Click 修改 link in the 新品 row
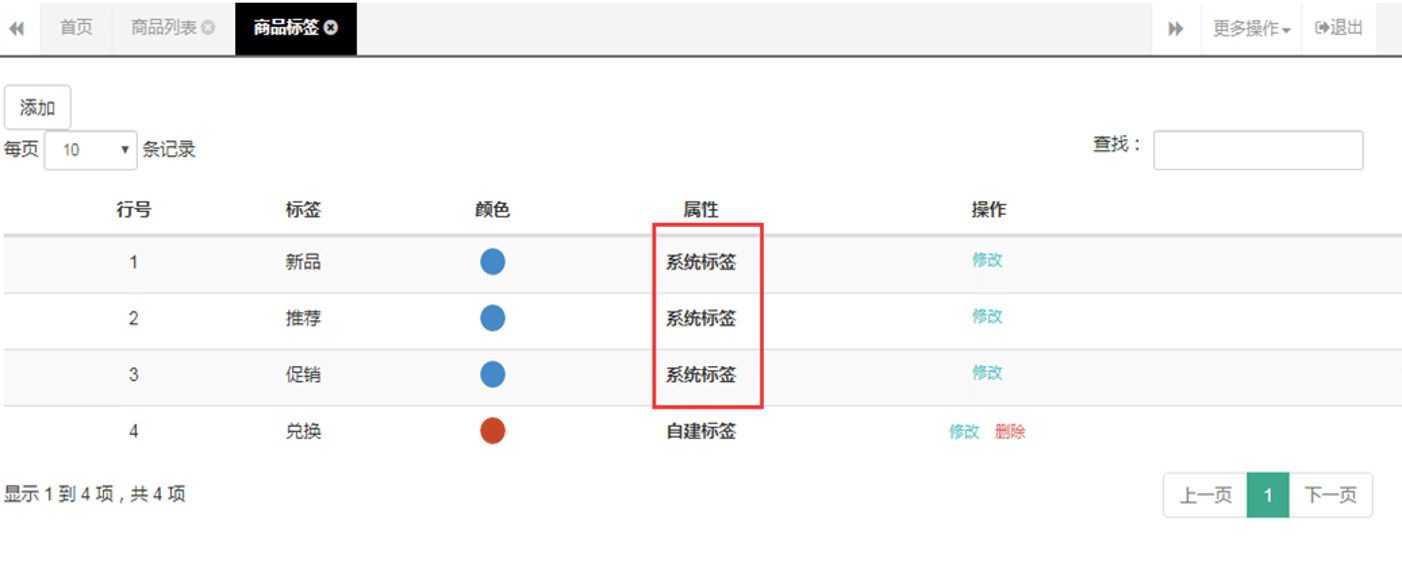The image size is (1402, 562). point(987,260)
